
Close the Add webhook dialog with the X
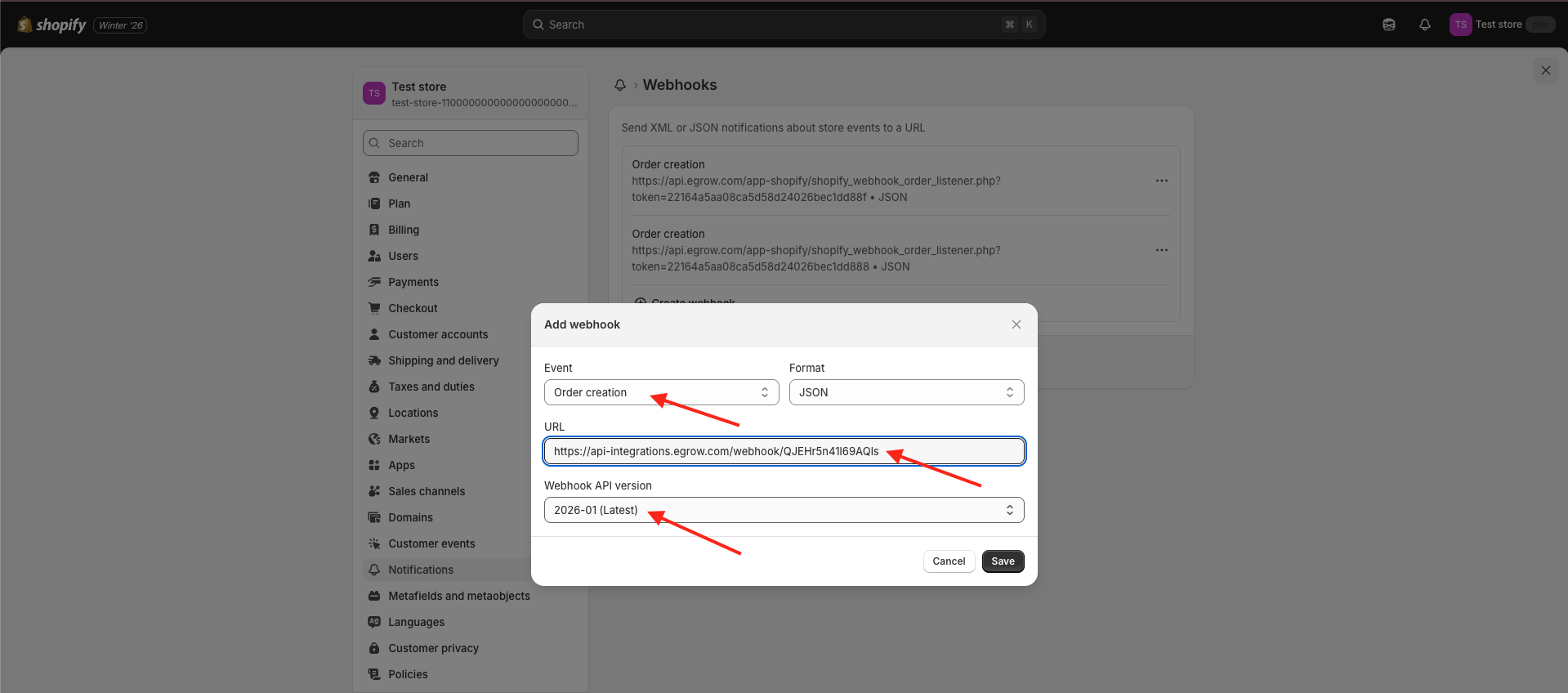click(x=1016, y=324)
